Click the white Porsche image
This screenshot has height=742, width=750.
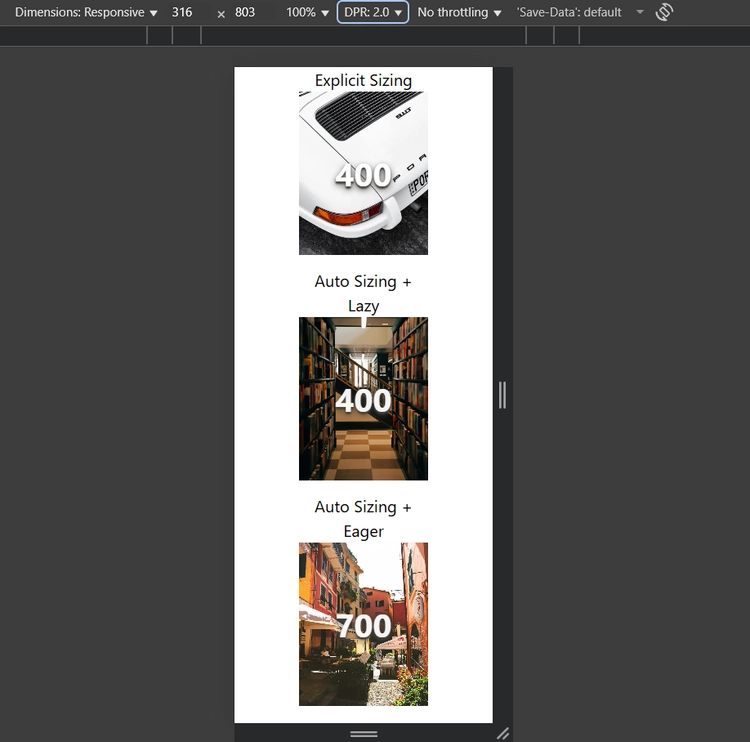[363, 173]
